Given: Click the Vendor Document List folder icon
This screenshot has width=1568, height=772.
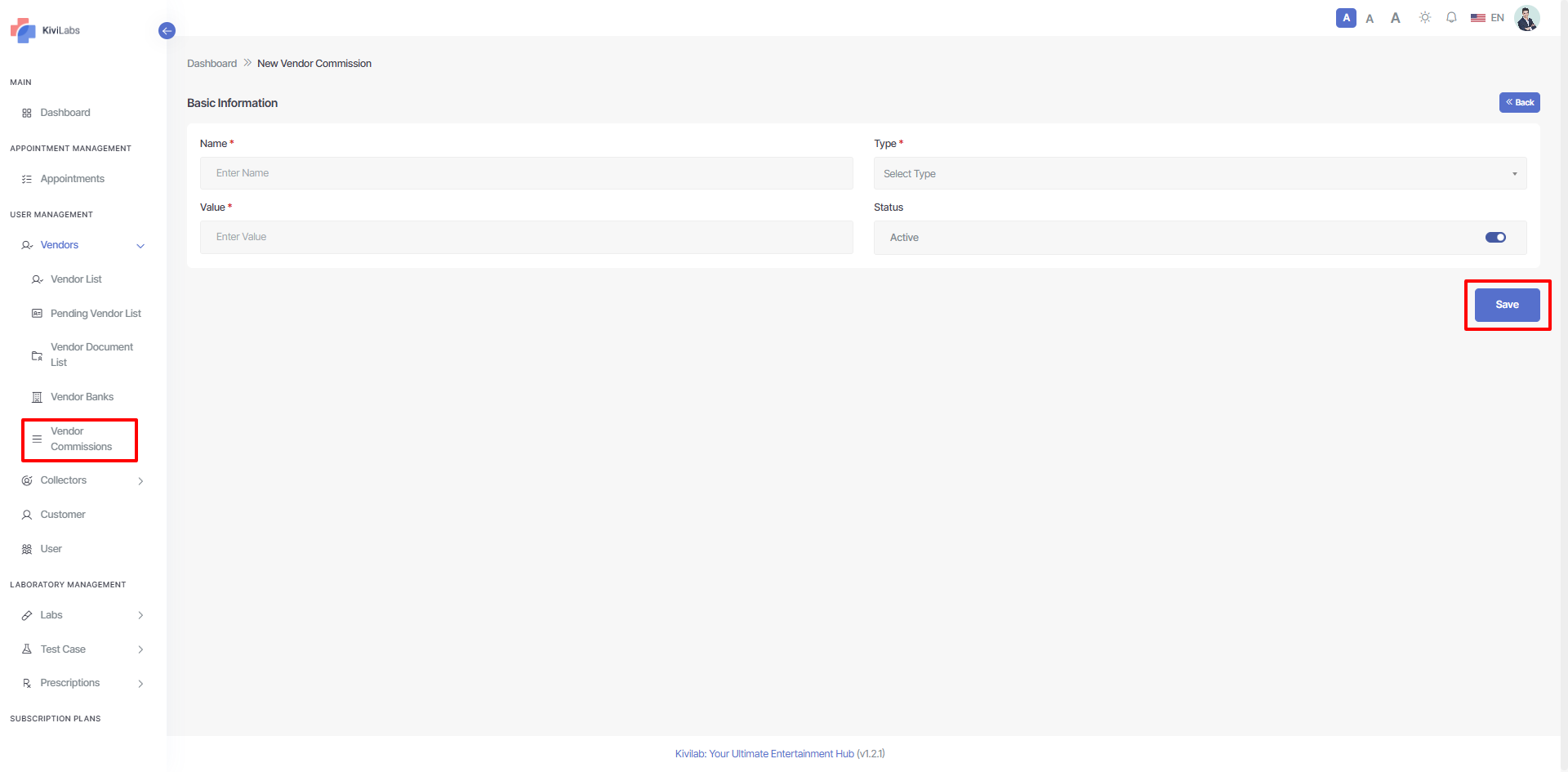Looking at the screenshot, I should tap(37, 355).
